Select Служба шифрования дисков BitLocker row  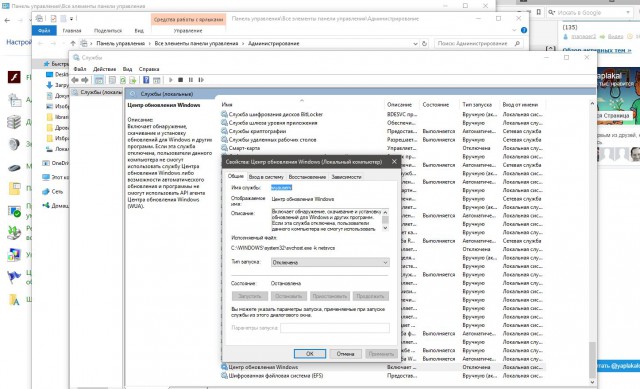pos(382,114)
